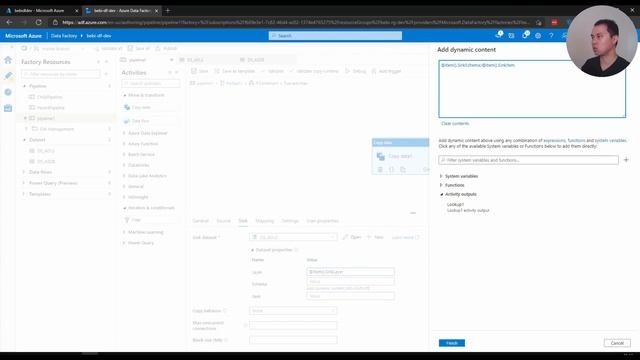This screenshot has height=360, width=640.
Task: Open the help question mark icon
Action: tap(551, 36)
